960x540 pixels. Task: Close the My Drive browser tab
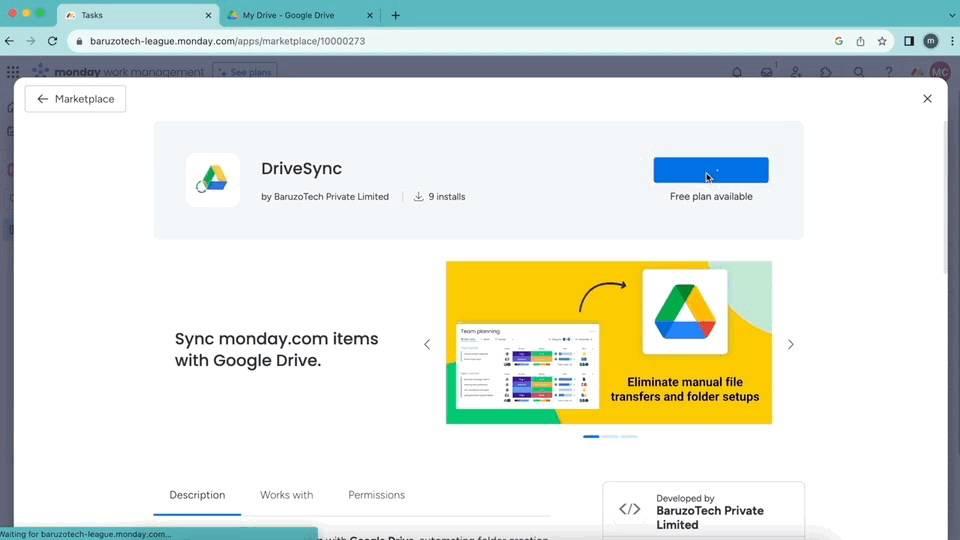click(370, 15)
